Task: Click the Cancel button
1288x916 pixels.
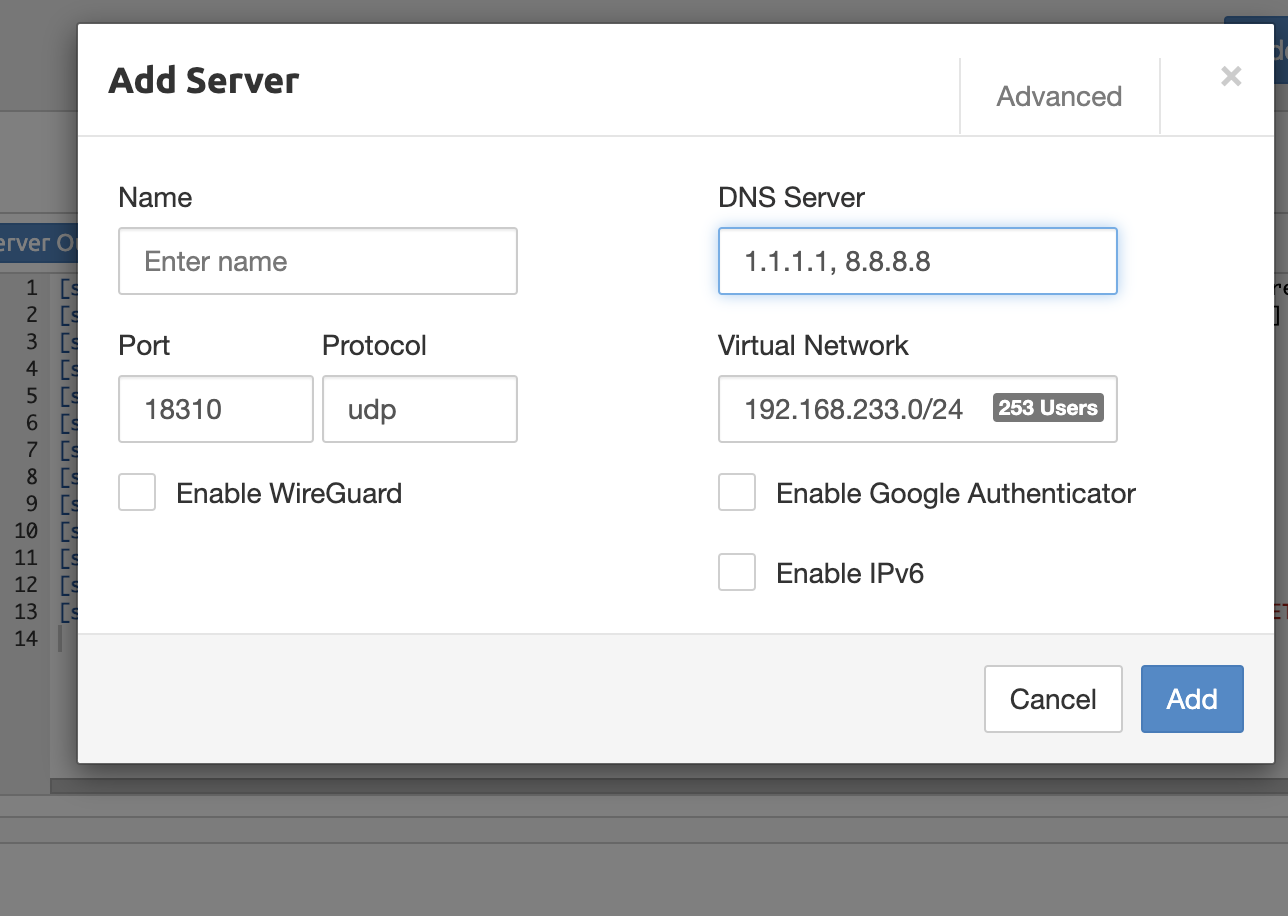Action: [x=1053, y=699]
